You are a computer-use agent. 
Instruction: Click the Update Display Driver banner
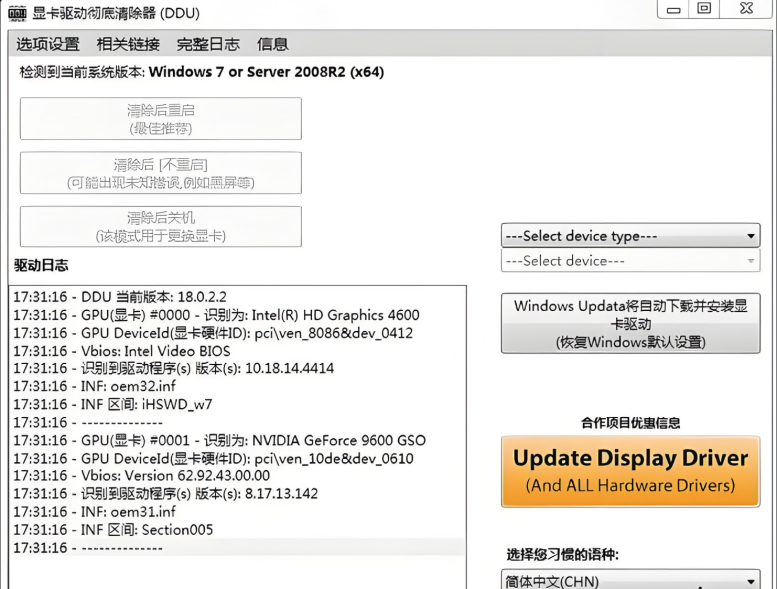pyautogui.click(x=630, y=472)
